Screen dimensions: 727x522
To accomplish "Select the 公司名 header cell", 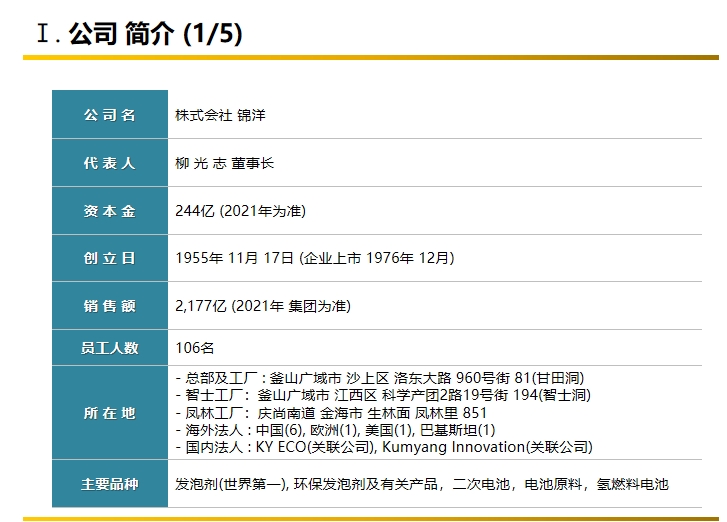I will [110, 115].
